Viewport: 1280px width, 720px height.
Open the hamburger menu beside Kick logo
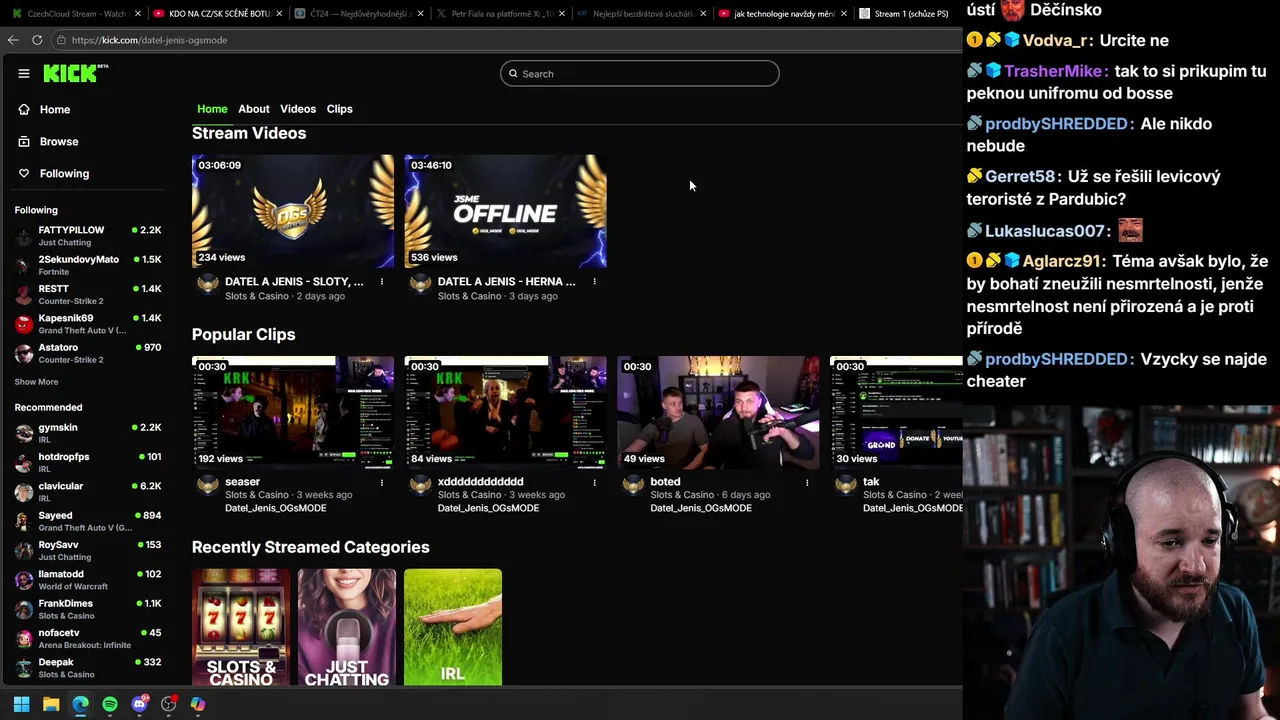(x=24, y=73)
